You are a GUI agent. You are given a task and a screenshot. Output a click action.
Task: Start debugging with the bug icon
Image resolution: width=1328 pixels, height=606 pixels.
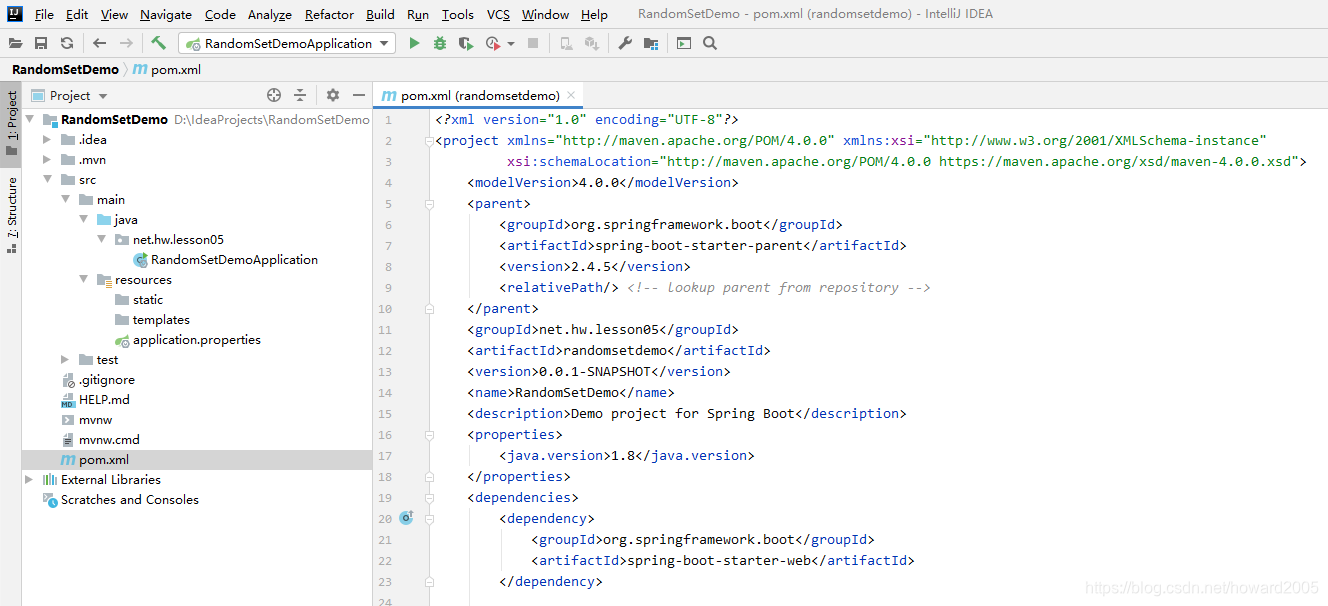coord(440,43)
